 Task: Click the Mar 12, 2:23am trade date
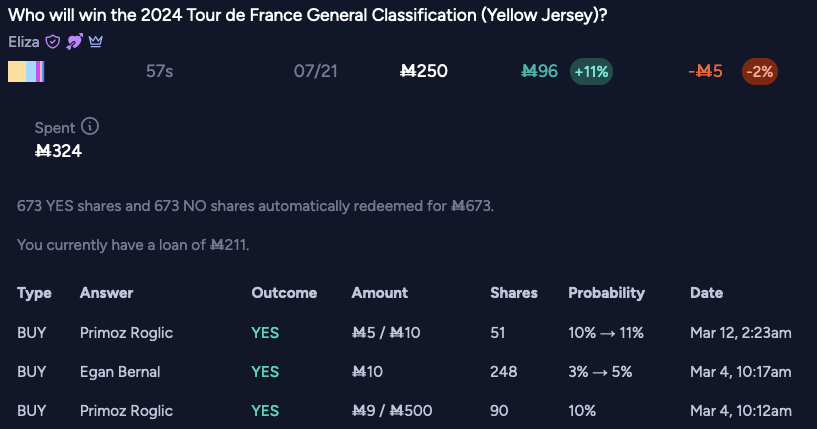741,333
